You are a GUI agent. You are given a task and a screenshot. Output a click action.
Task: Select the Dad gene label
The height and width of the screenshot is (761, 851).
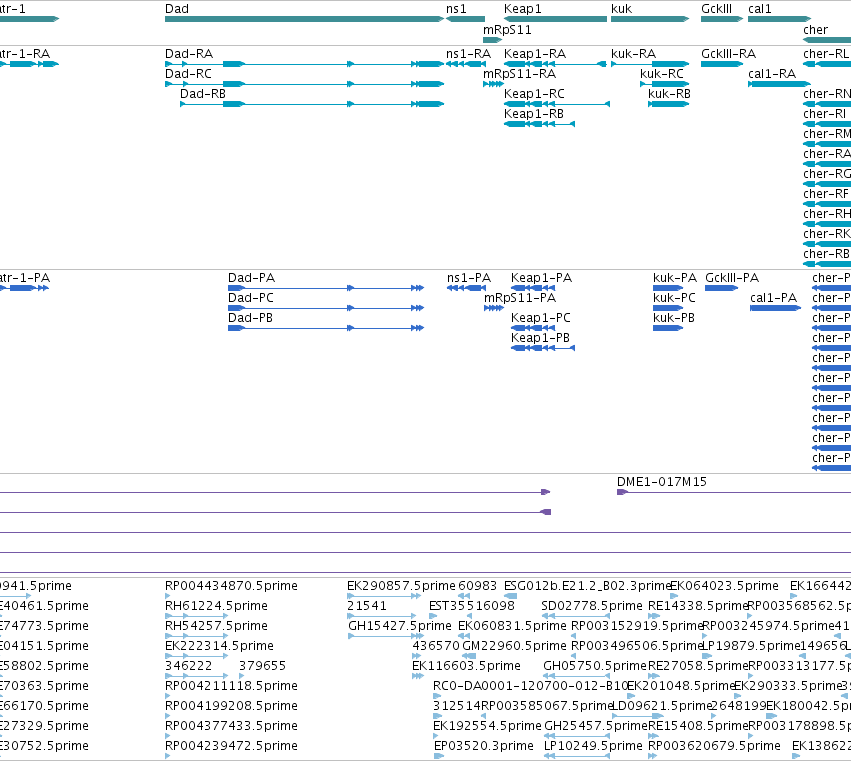(x=177, y=9)
